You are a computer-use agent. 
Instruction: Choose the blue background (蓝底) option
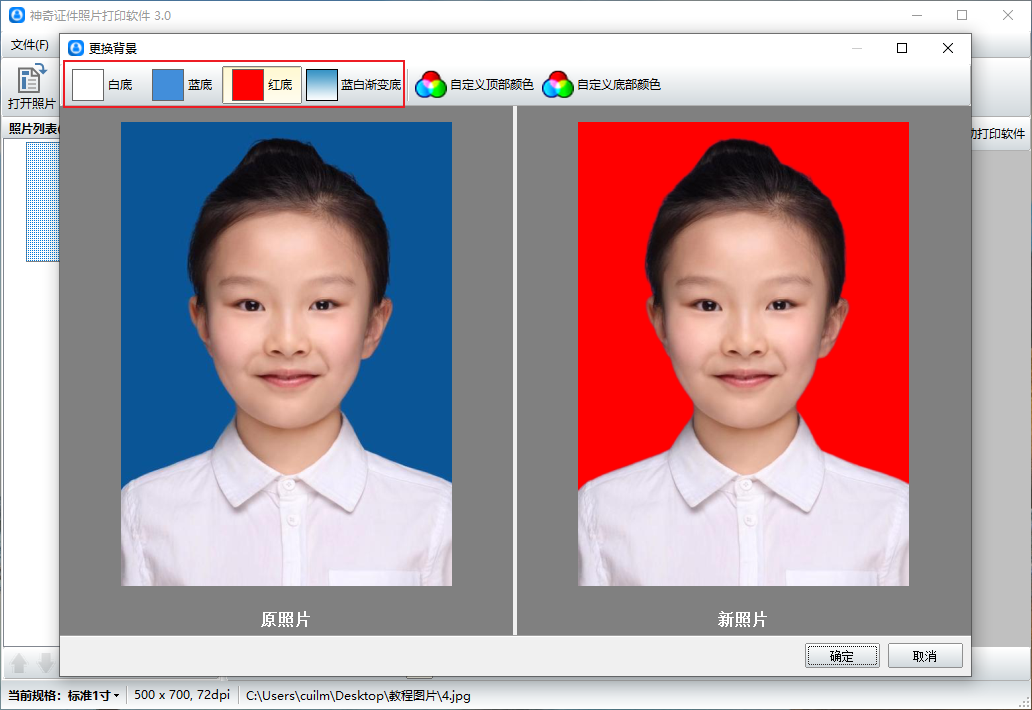183,85
